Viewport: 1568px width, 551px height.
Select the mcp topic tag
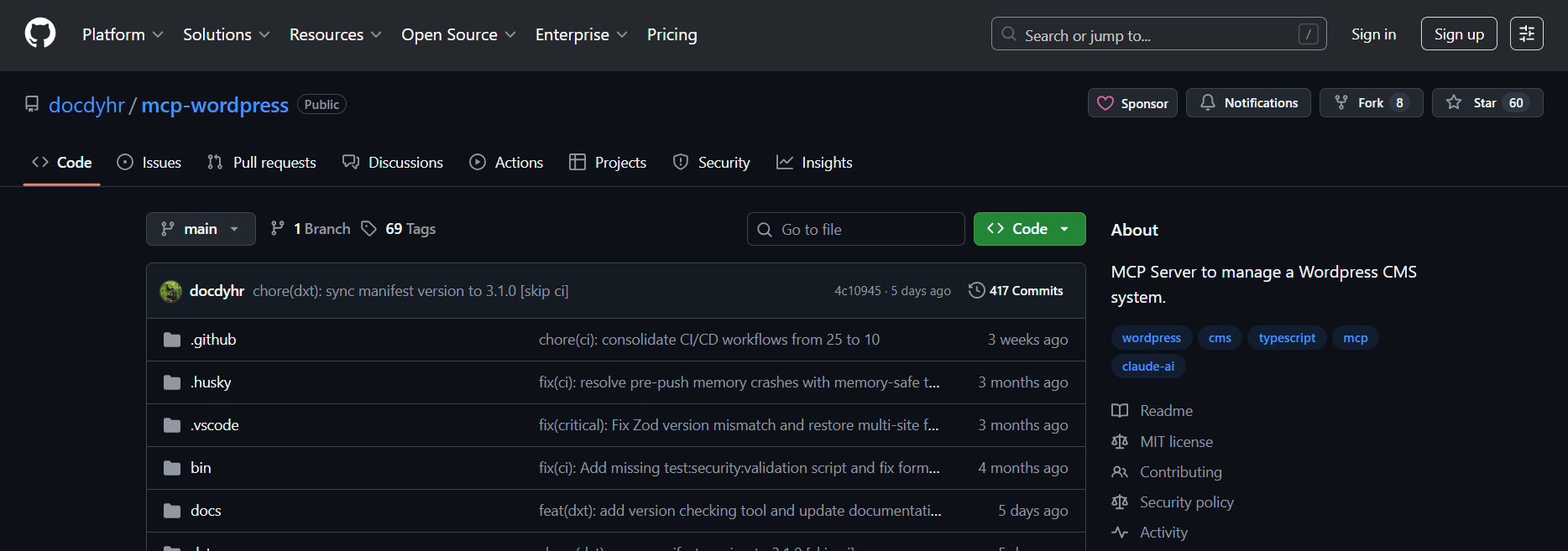pyautogui.click(x=1355, y=338)
